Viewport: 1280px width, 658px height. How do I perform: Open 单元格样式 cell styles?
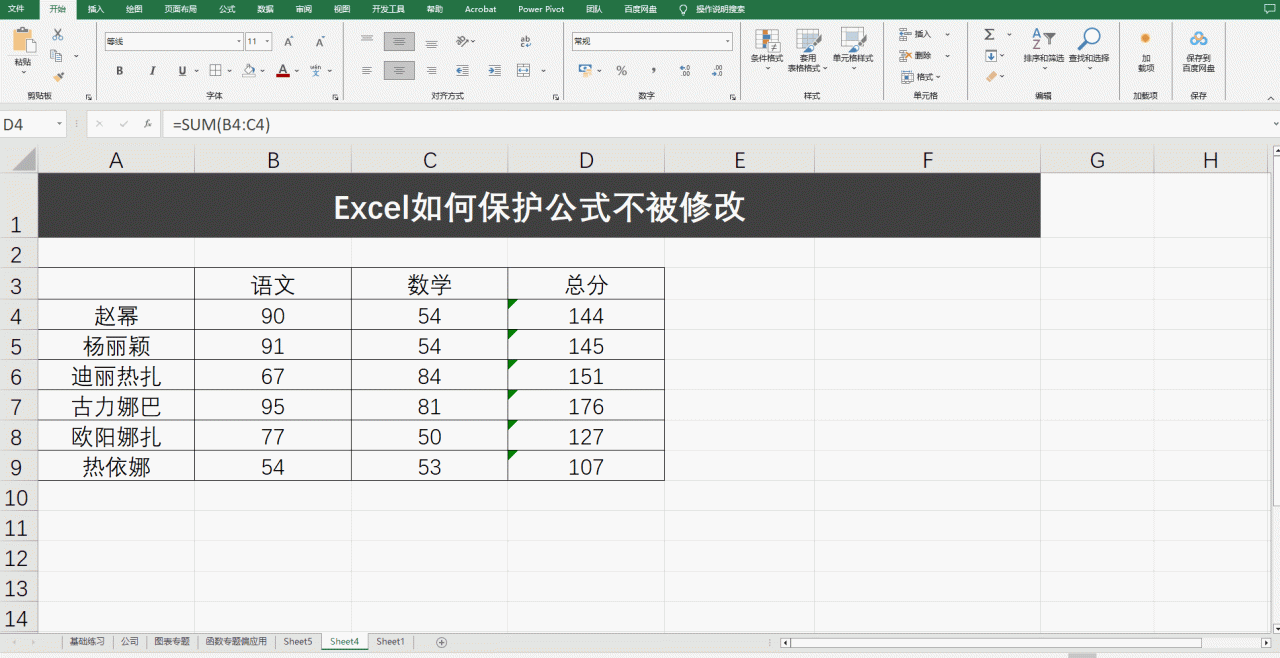[x=853, y=50]
